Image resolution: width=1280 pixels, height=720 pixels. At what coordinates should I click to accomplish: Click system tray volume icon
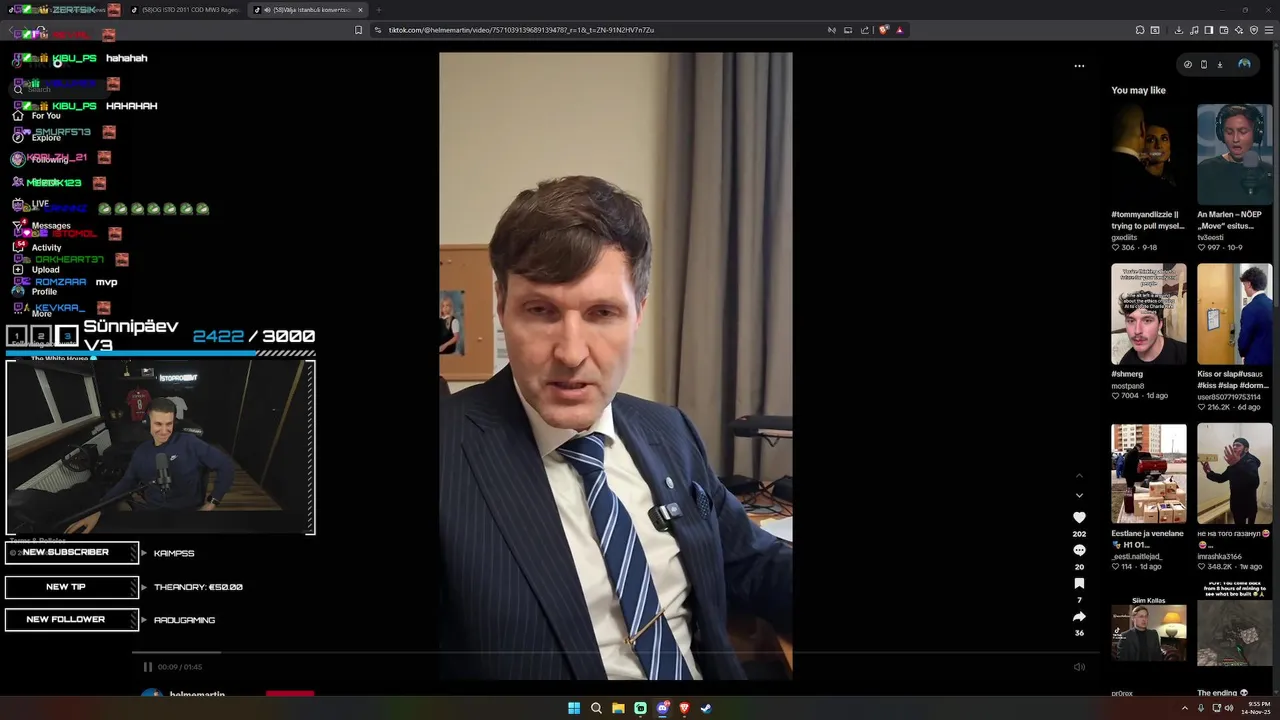click(1229, 708)
